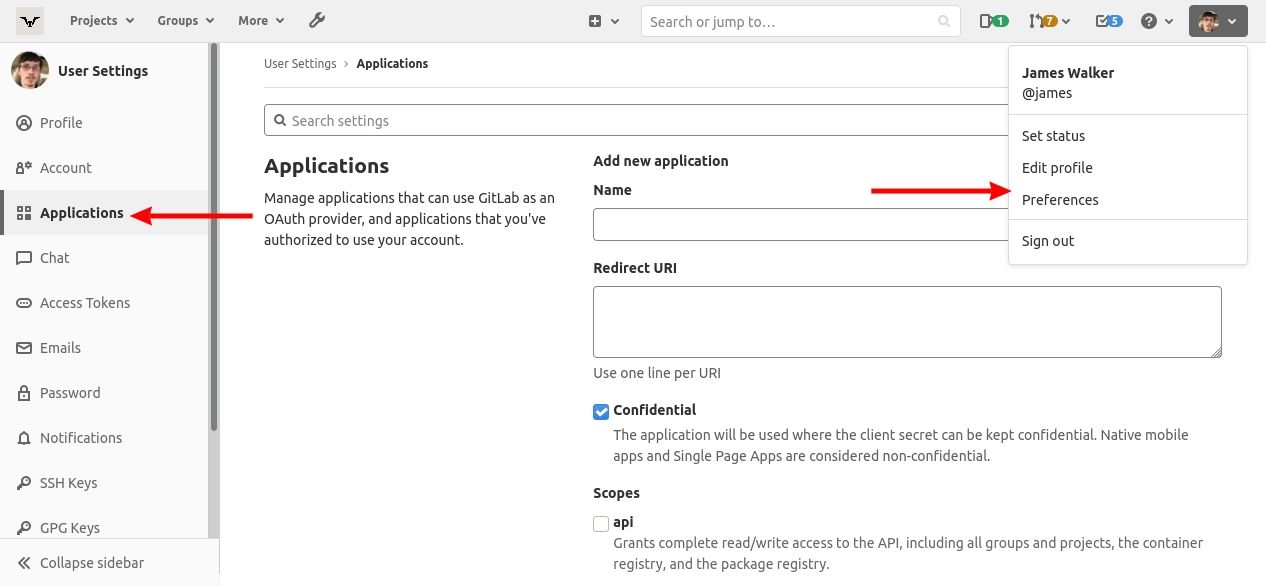Viewport: 1266px width, 586px height.
Task: Collapse the sidebar
Action: 90,563
